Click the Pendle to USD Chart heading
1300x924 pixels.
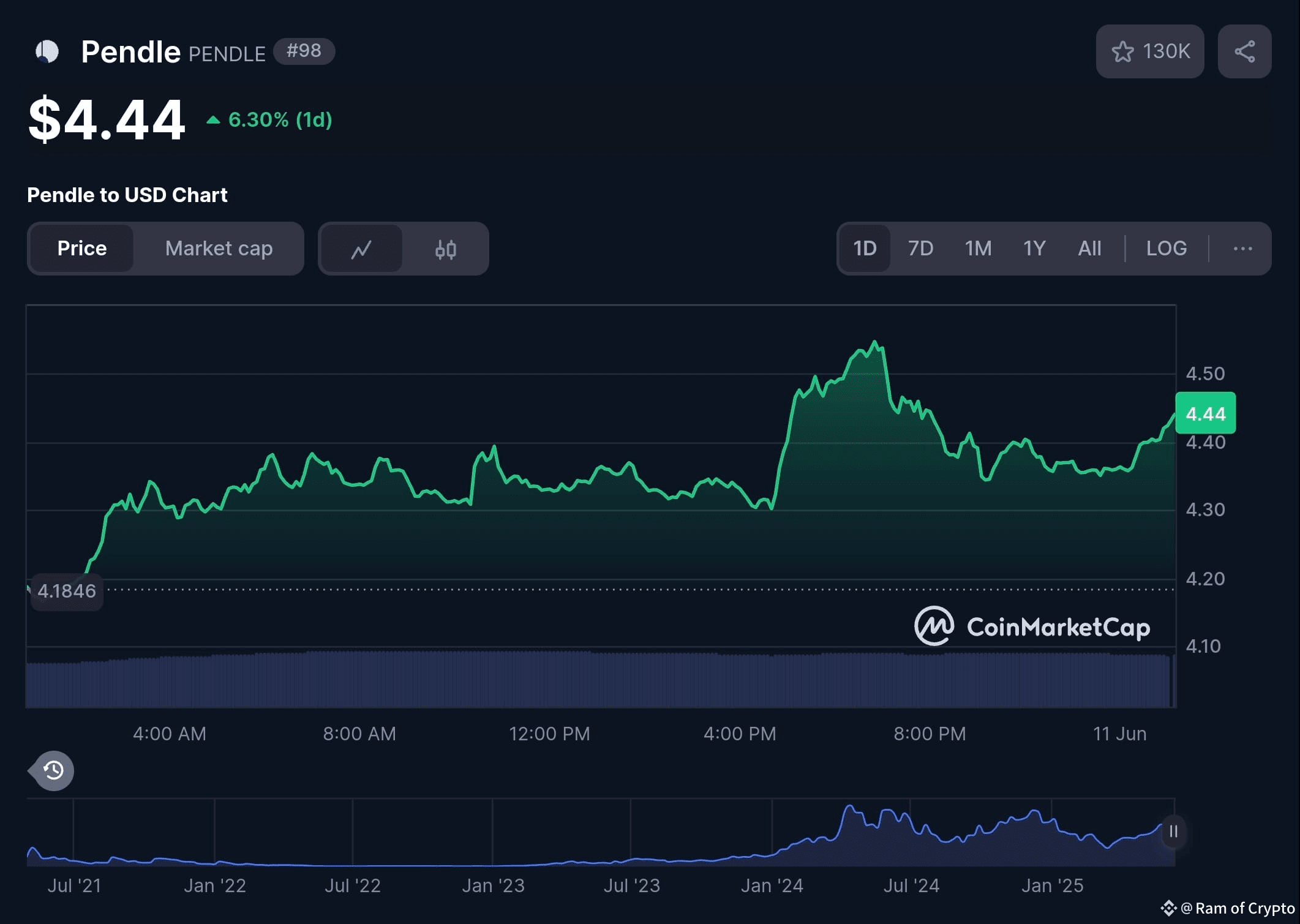127,195
